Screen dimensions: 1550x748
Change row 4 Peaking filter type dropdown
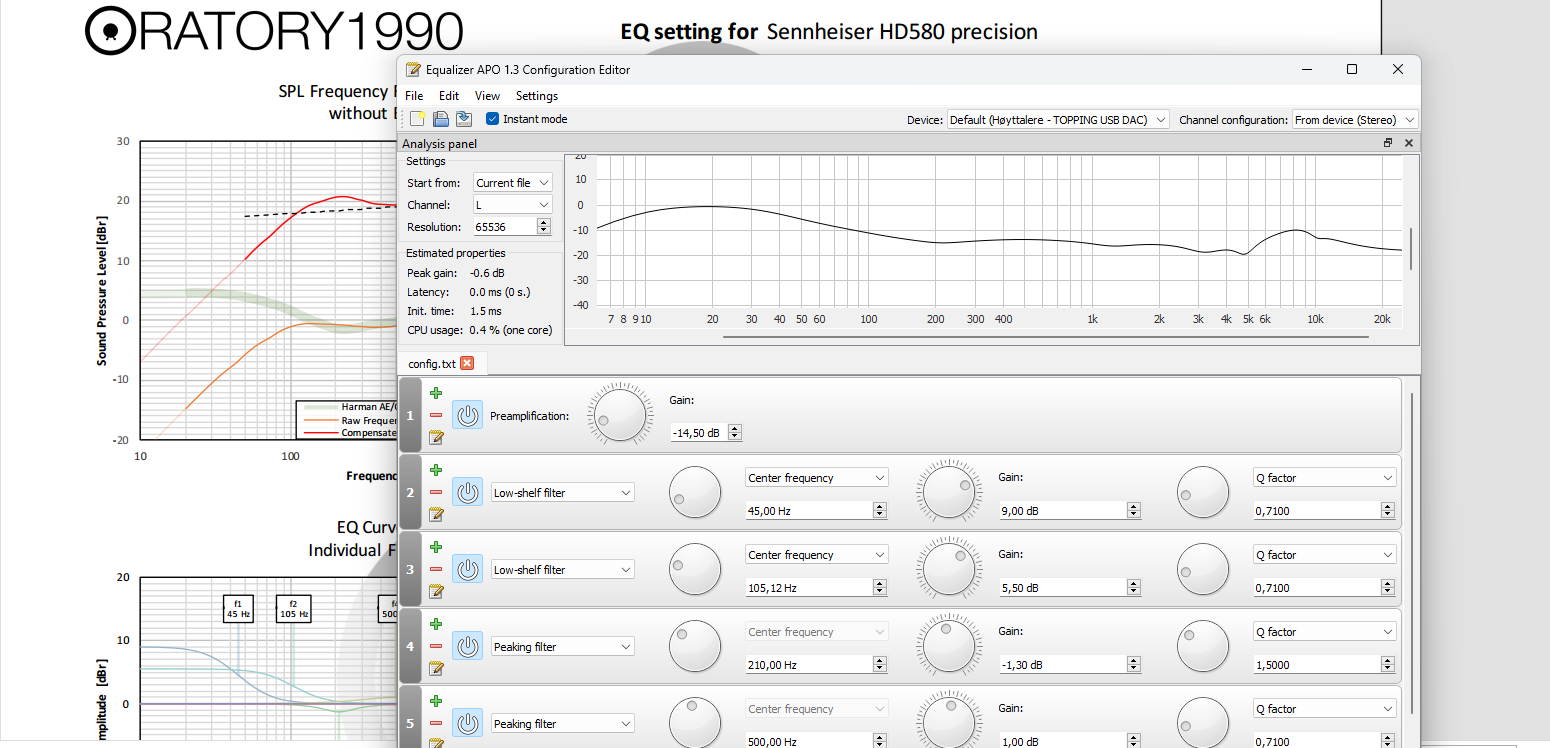[563, 646]
